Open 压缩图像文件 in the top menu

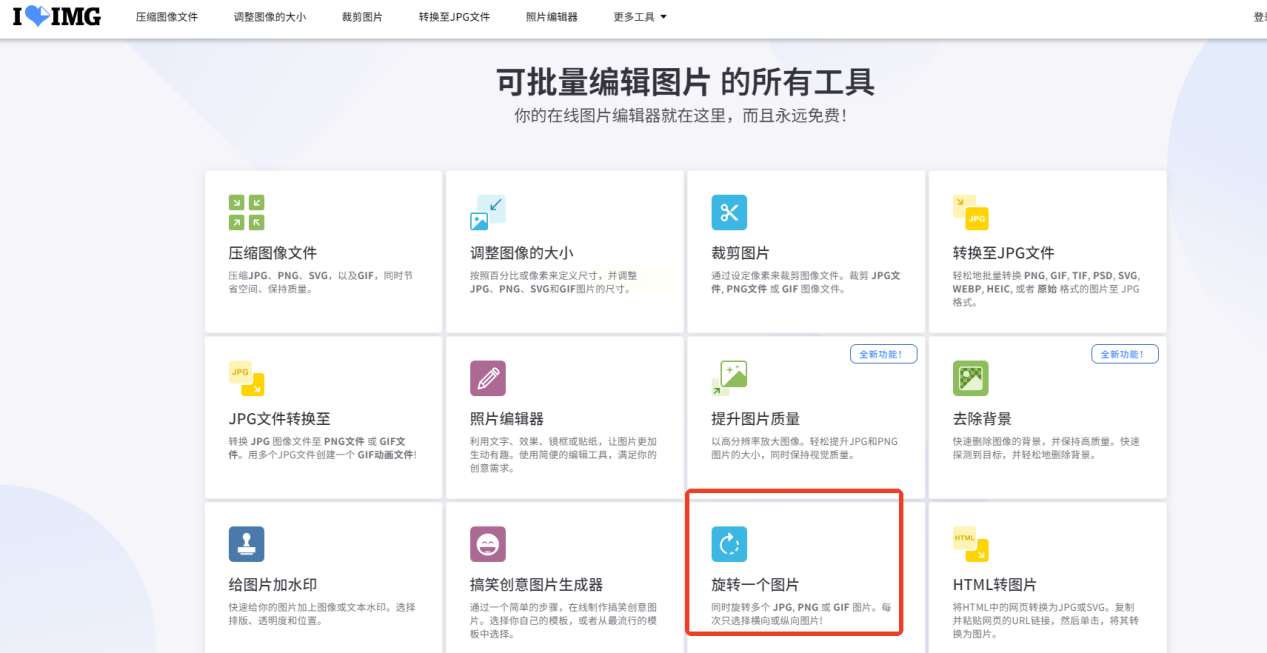click(x=167, y=17)
